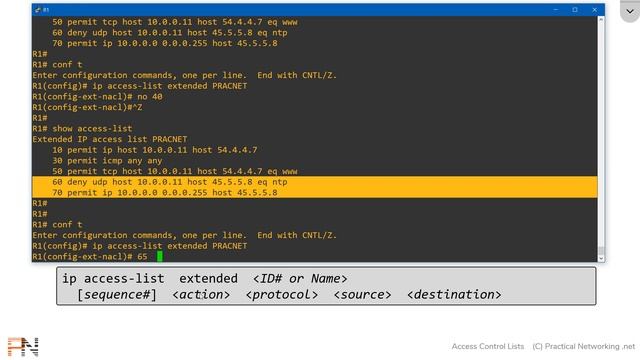Click the terminal scrollbar up arrow

(x=601, y=20)
